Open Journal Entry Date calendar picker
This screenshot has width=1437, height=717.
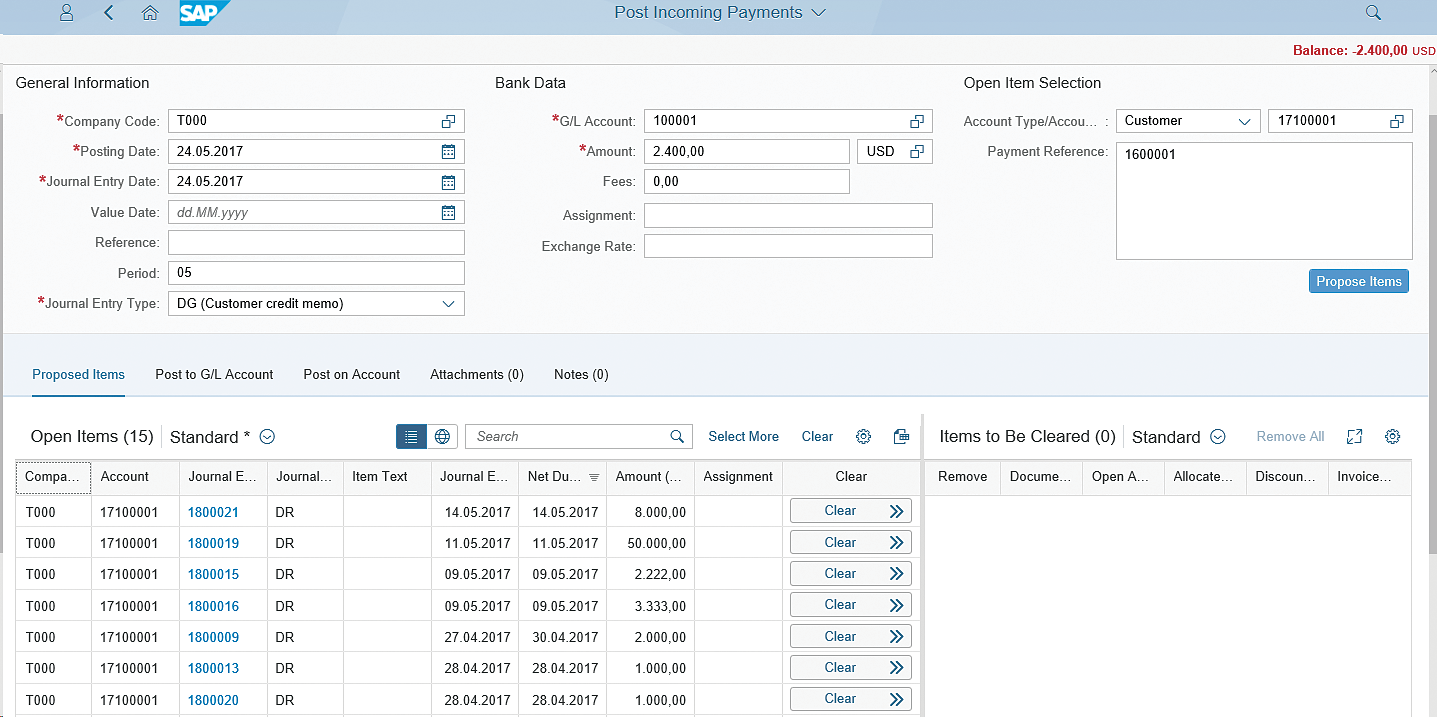(x=448, y=182)
